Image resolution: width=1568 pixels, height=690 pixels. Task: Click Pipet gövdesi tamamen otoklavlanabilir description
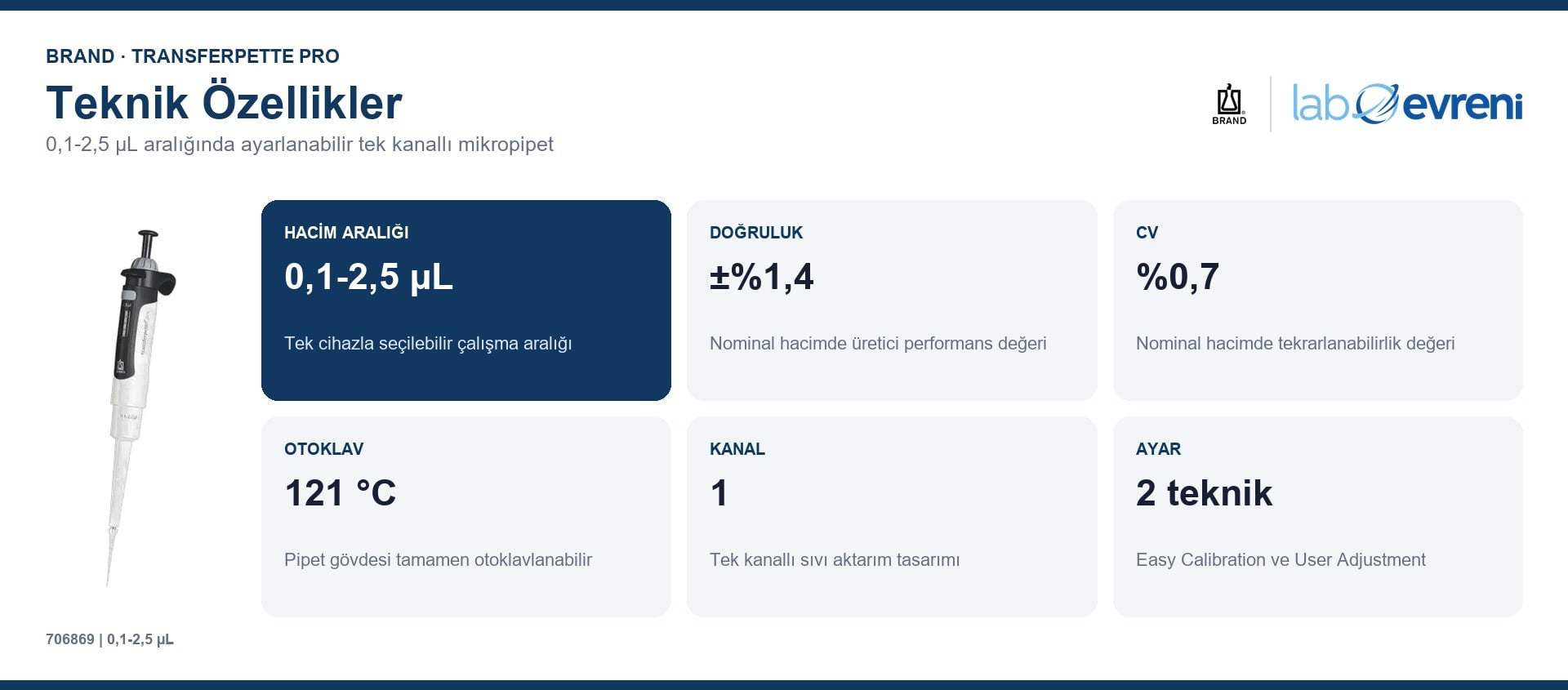(x=438, y=560)
